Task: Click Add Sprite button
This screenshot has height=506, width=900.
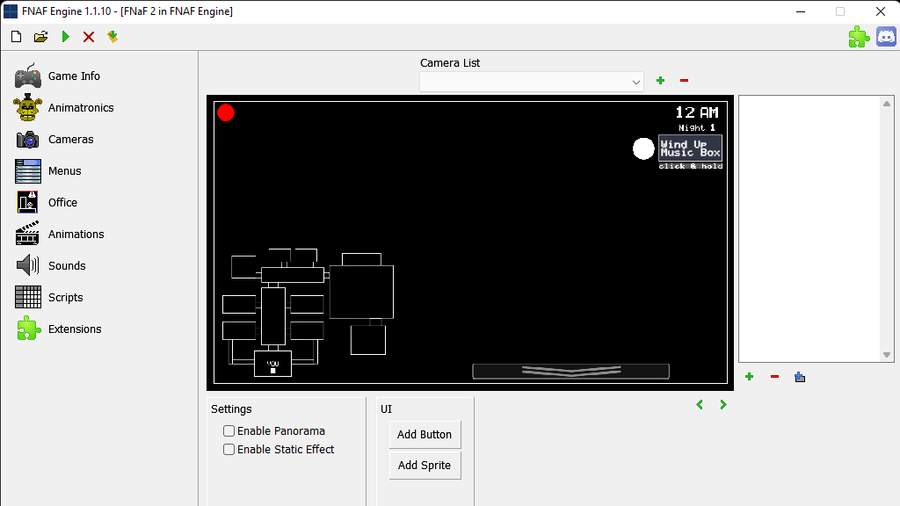Action: click(x=425, y=465)
